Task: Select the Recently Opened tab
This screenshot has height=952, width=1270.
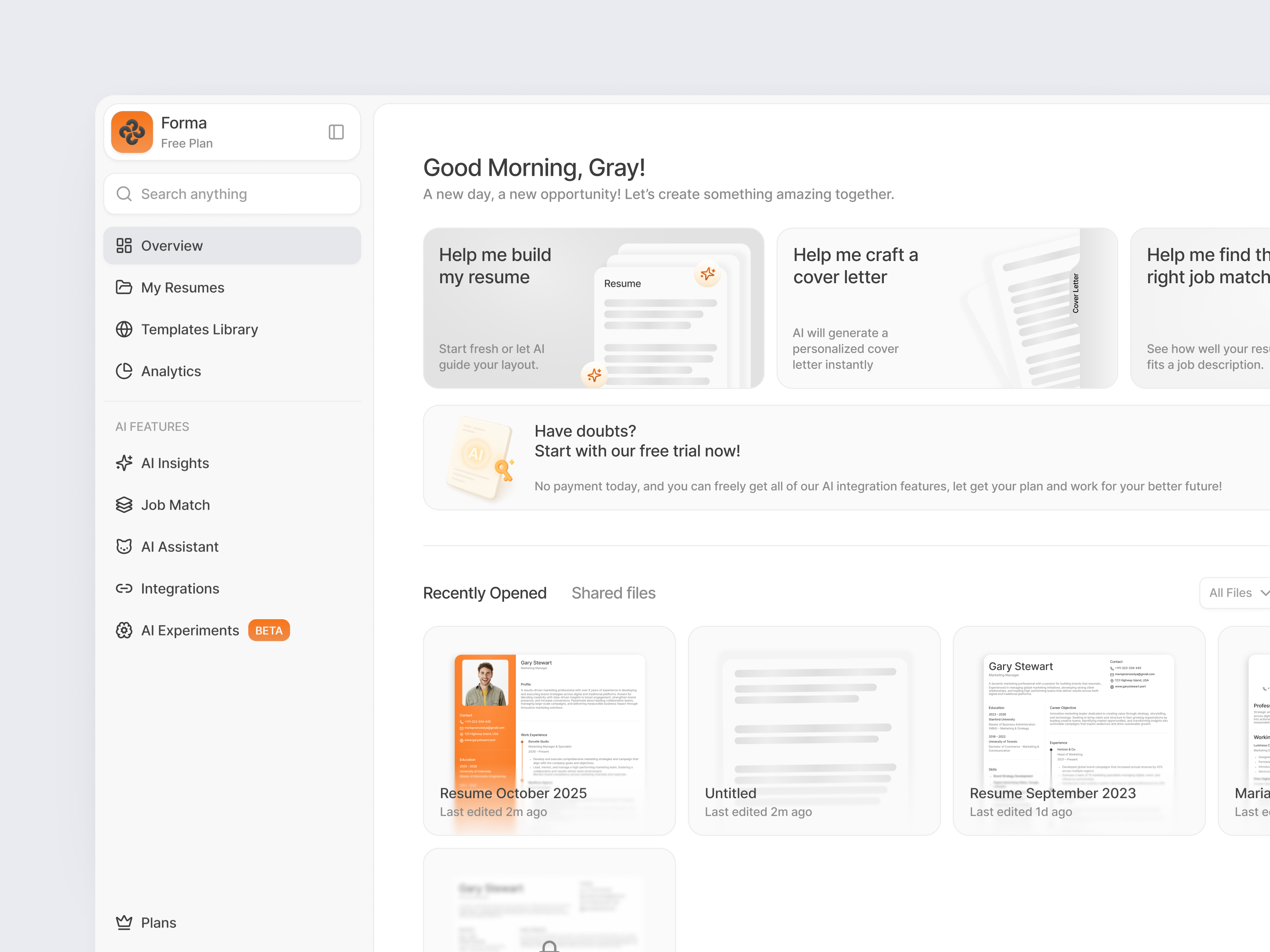Action: click(485, 592)
